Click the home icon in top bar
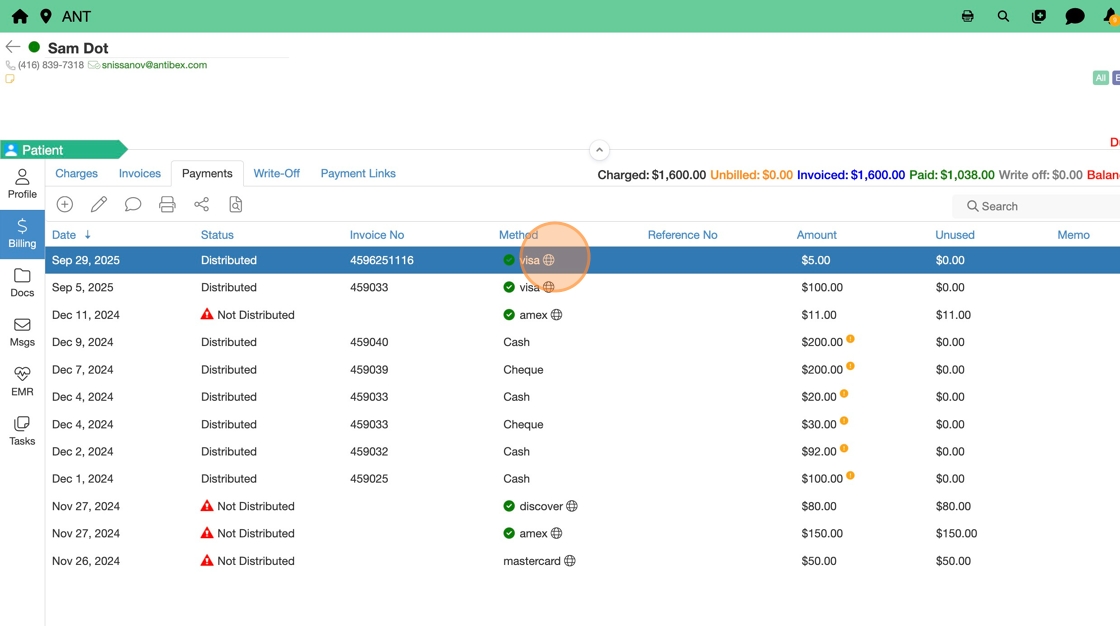1120x626 pixels. coord(19,16)
